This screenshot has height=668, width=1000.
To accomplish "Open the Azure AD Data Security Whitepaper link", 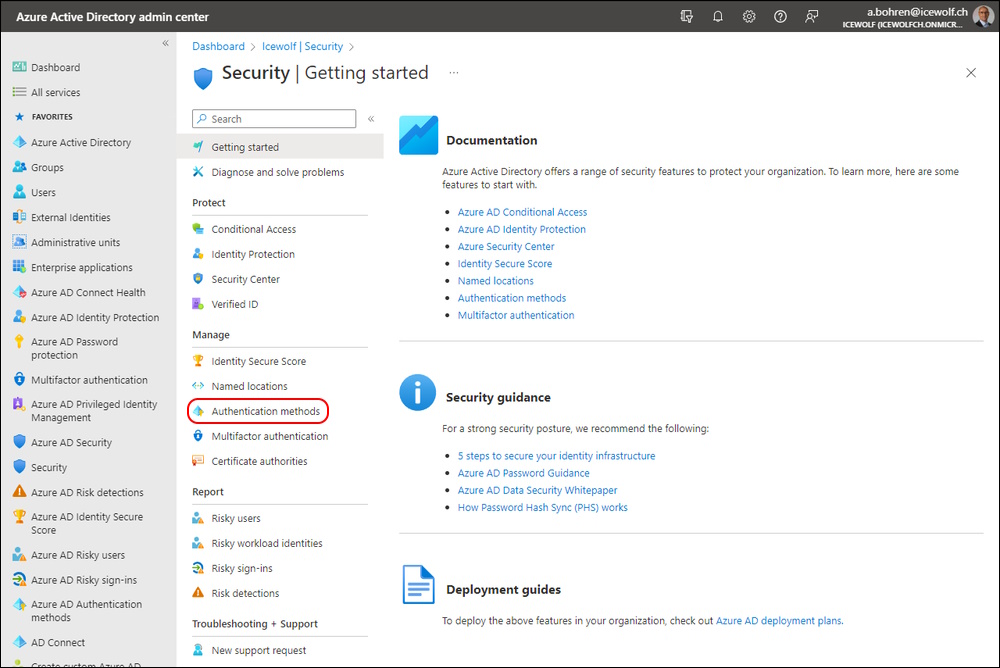I will pyautogui.click(x=538, y=490).
